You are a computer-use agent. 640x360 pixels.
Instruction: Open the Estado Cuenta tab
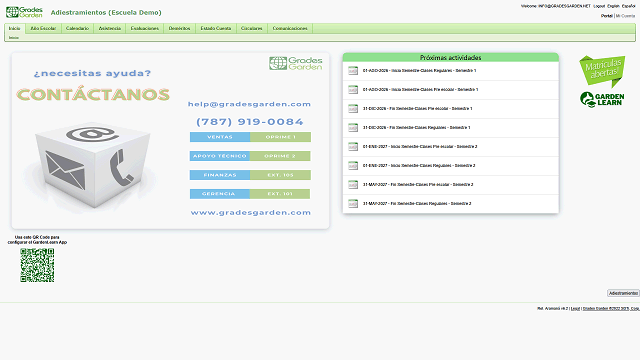click(216, 28)
